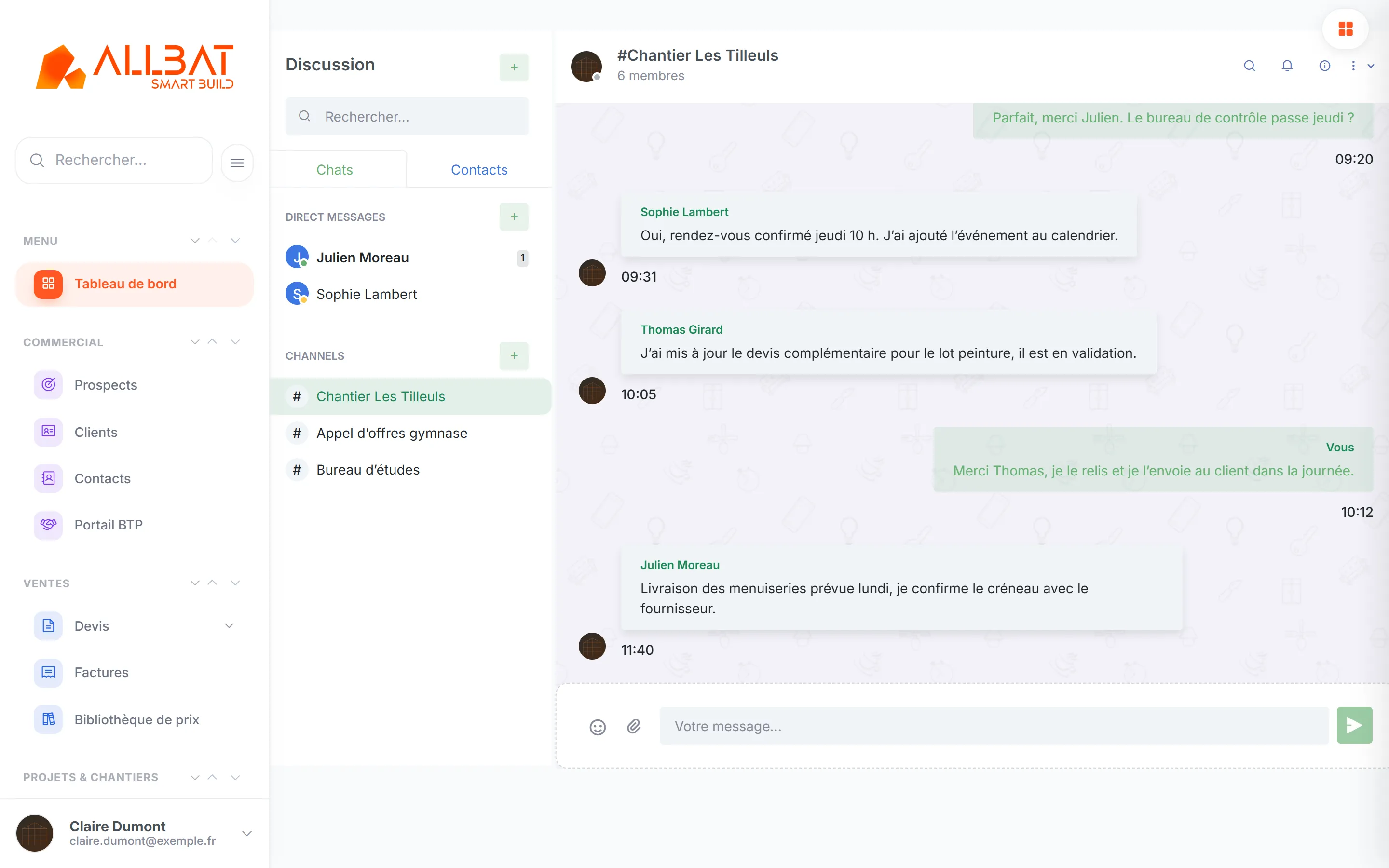Image resolution: width=1389 pixels, height=868 pixels.
Task: Click the Factures icon
Action: 48,672
